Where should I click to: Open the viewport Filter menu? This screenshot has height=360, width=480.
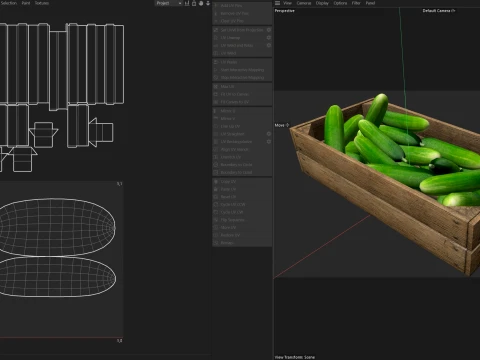click(x=356, y=3)
